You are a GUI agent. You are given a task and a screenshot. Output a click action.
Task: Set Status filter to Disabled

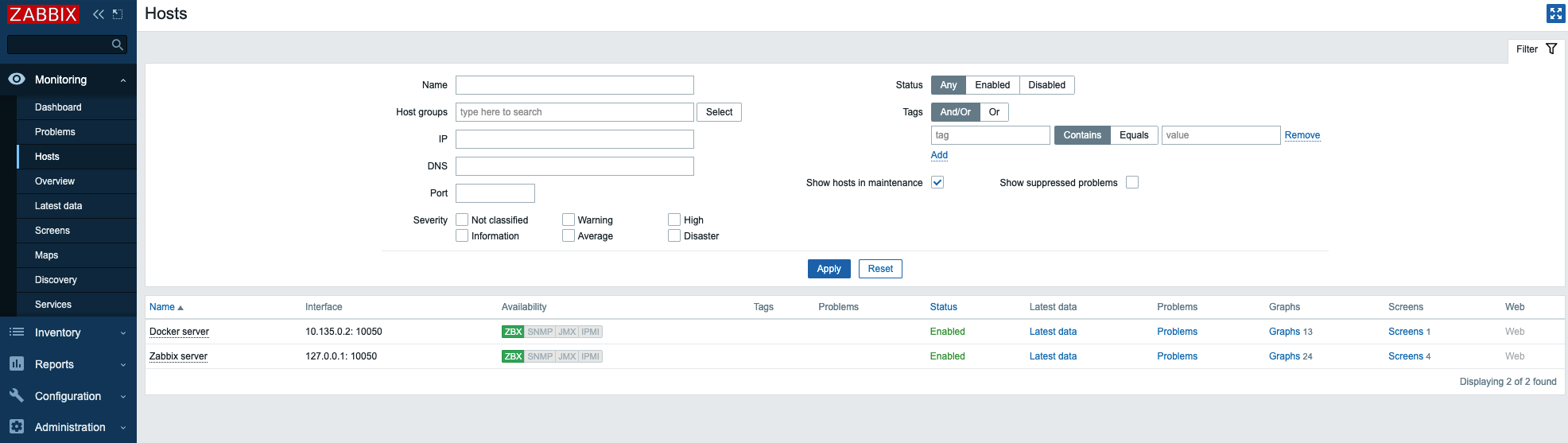pos(1046,85)
